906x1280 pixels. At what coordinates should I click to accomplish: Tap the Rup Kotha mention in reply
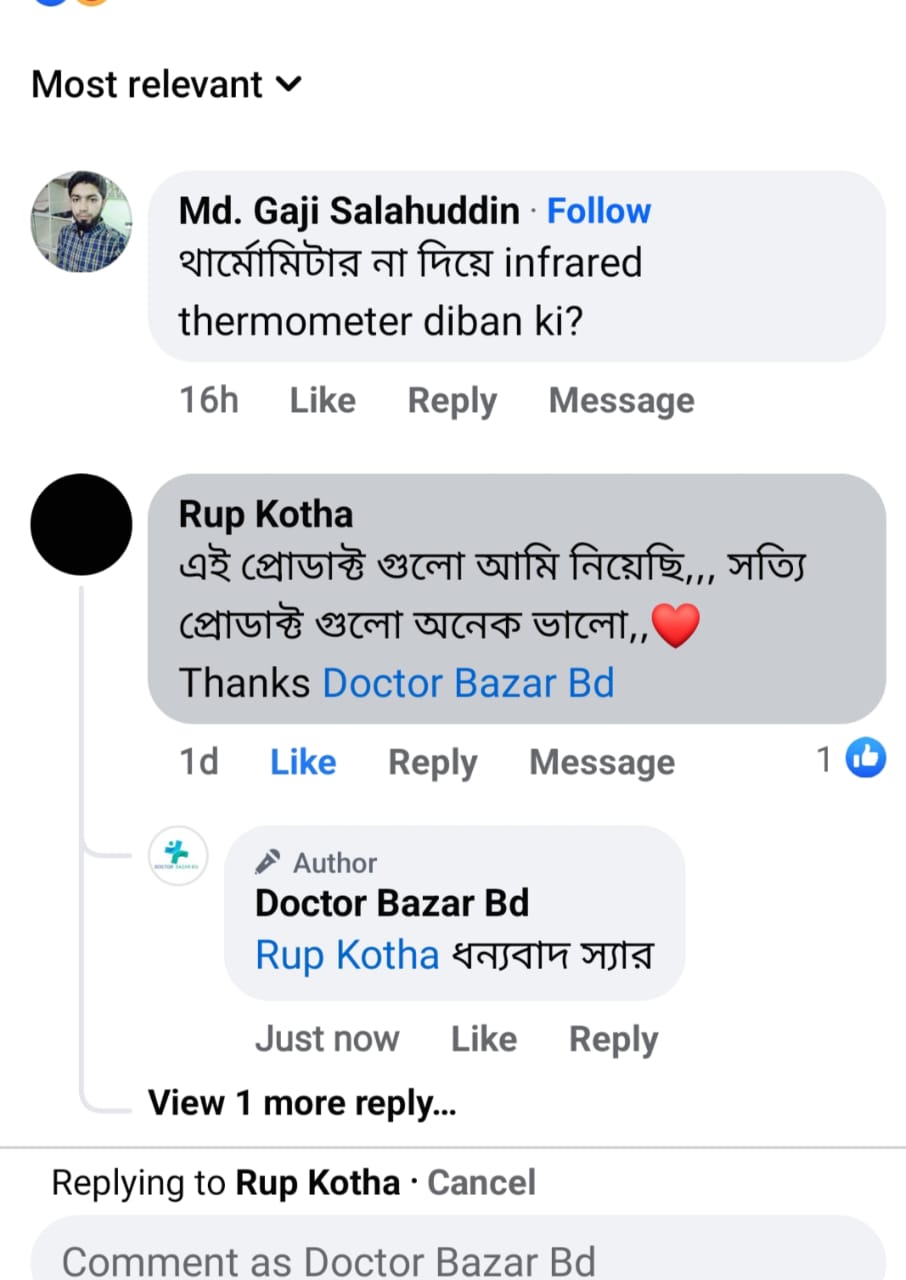point(347,956)
